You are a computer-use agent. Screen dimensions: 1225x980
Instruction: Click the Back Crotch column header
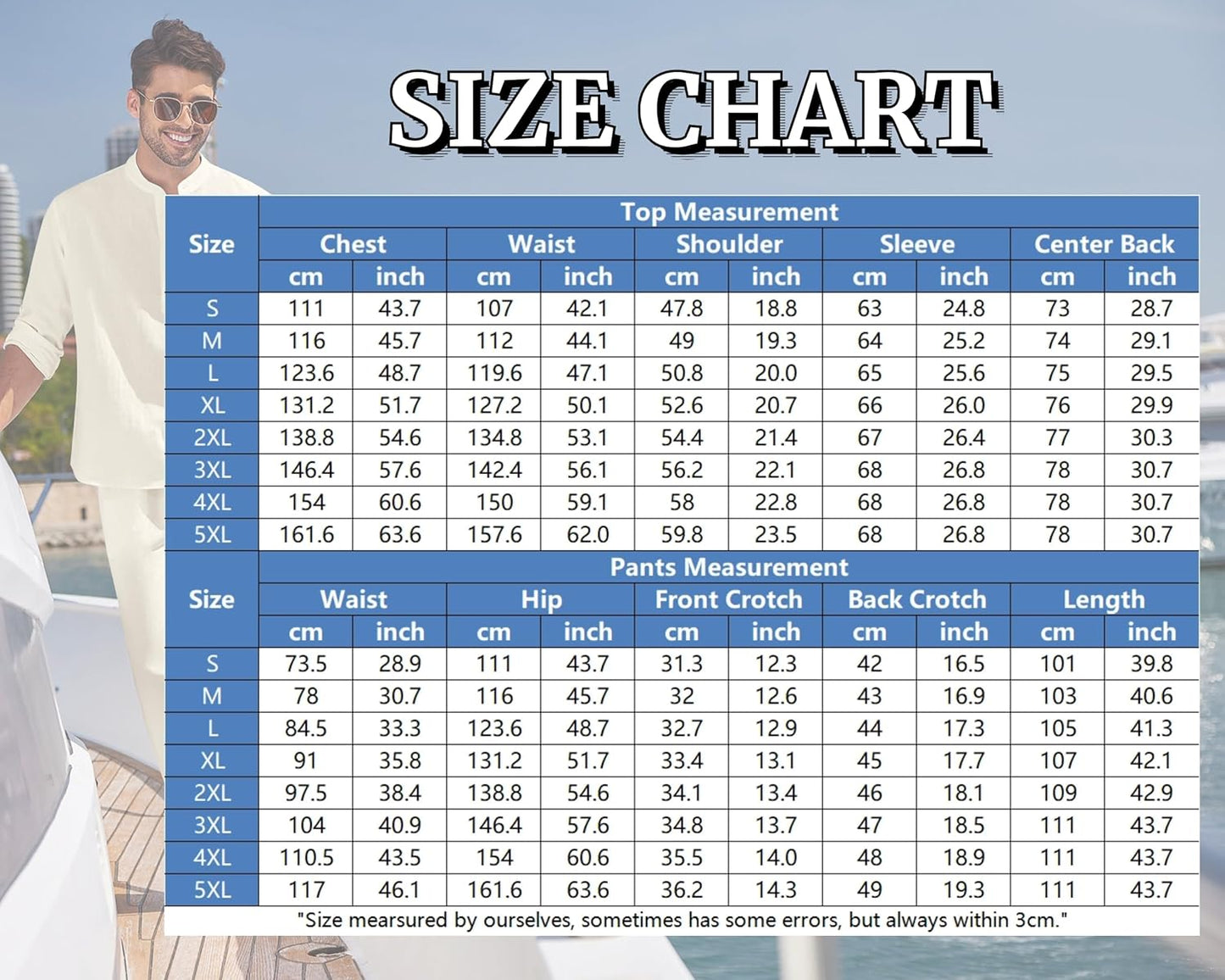(916, 599)
